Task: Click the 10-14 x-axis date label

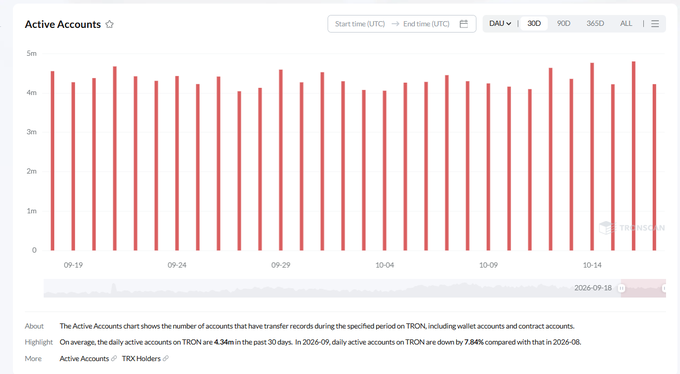Action: (592, 265)
